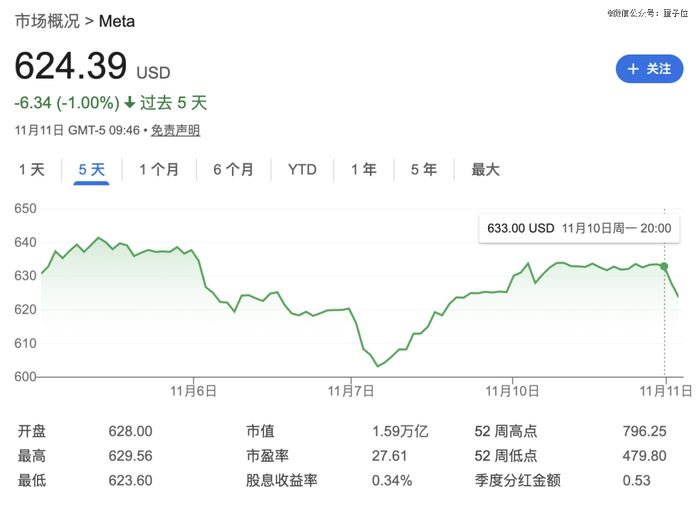Click the 关注 follow button

[649, 69]
